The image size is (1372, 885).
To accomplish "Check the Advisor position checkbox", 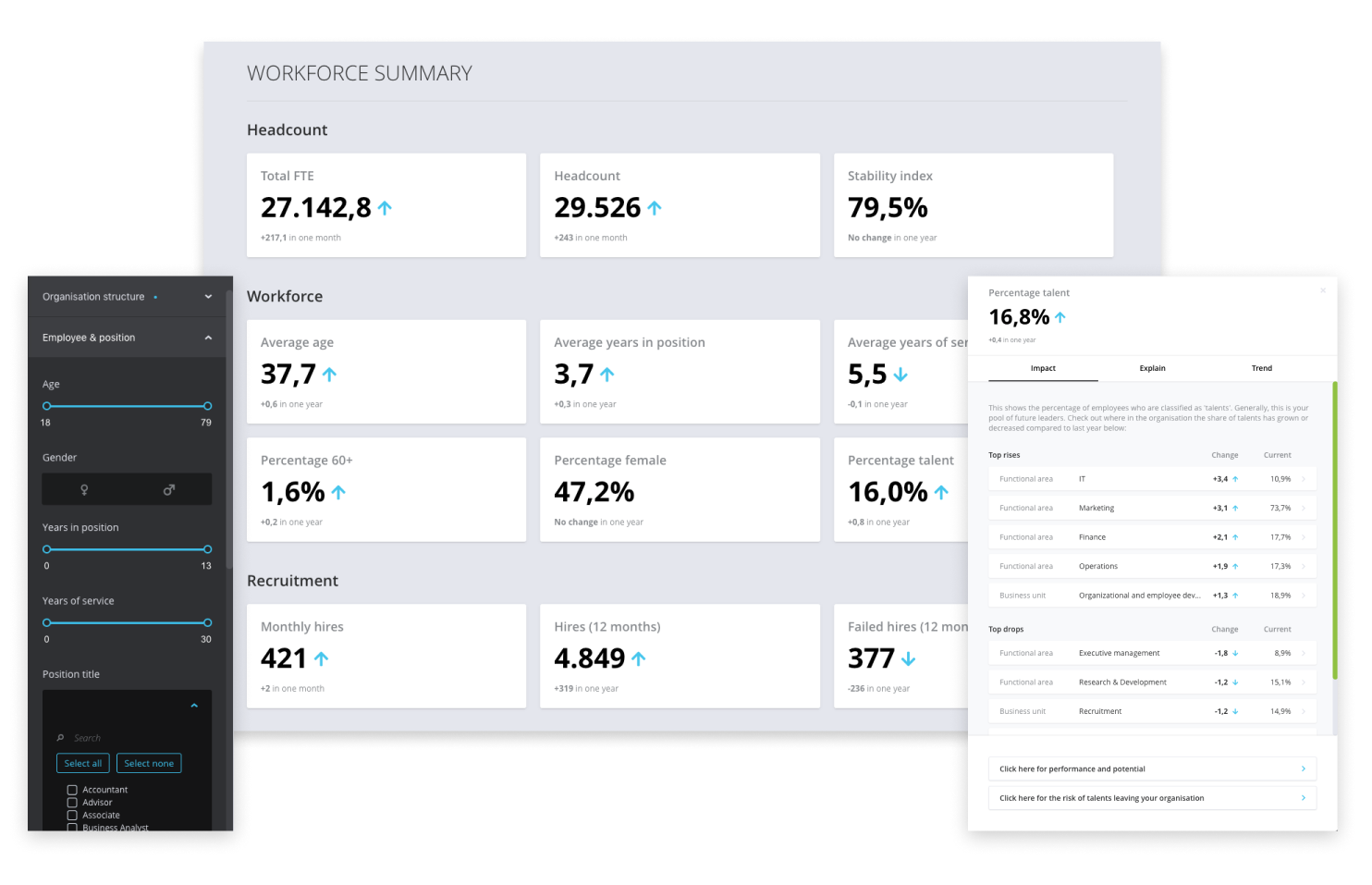I will click(x=72, y=802).
